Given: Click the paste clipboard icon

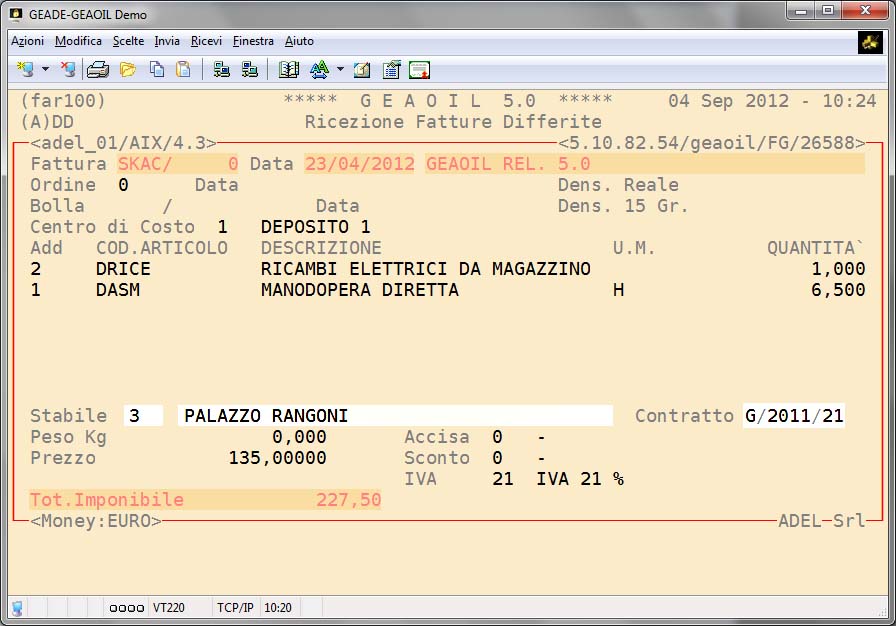Looking at the screenshot, I should 183,69.
